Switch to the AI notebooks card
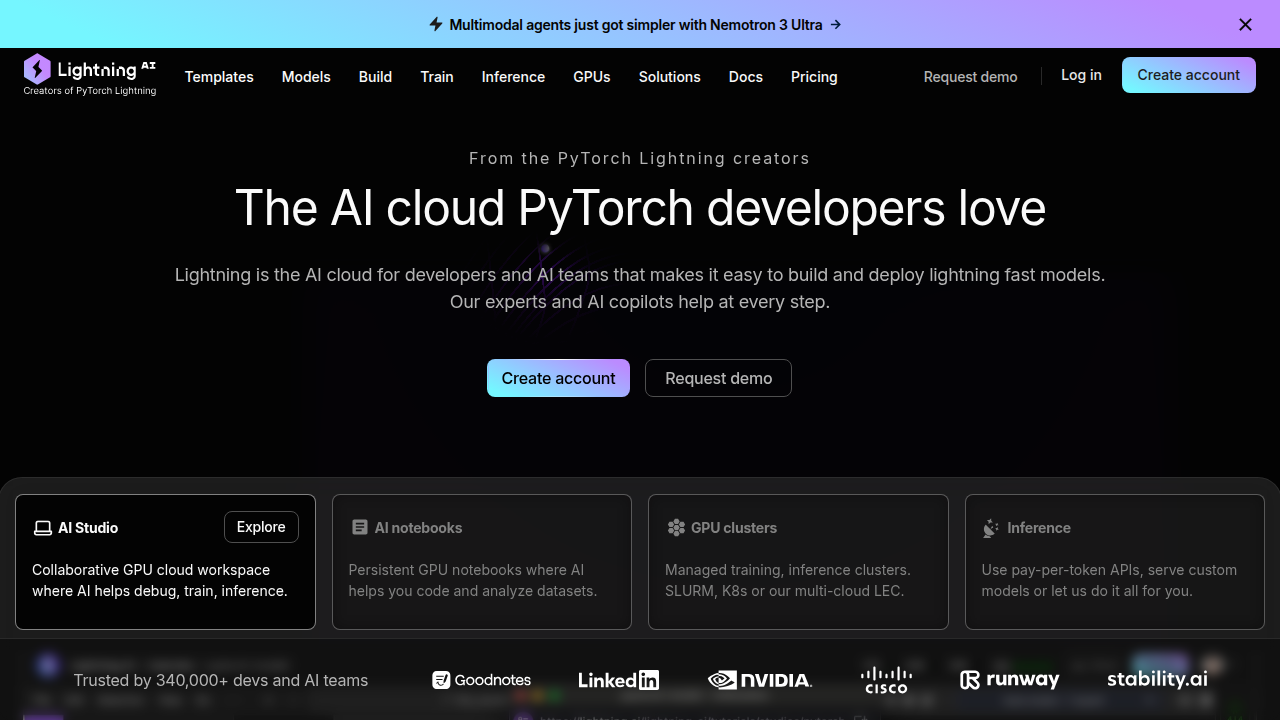The height and width of the screenshot is (720, 1280). click(482, 562)
